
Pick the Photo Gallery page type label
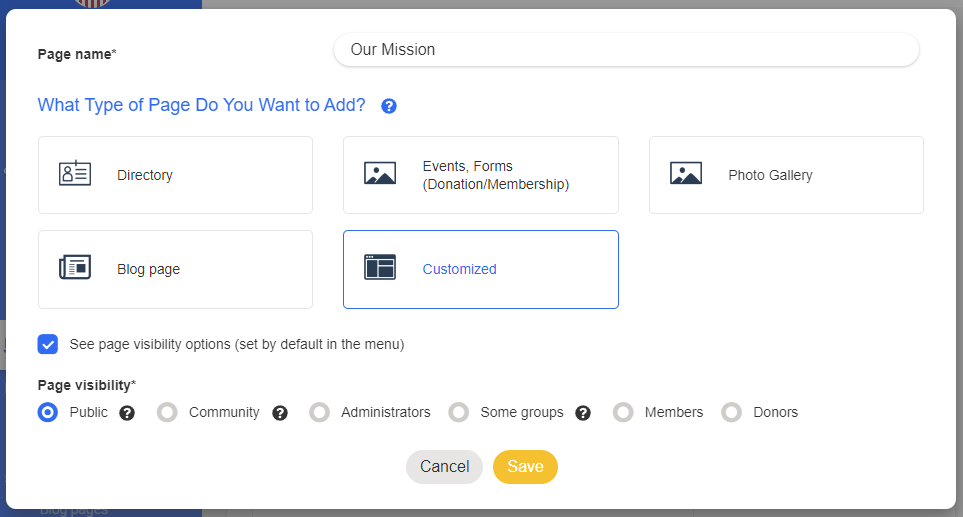[770, 175]
